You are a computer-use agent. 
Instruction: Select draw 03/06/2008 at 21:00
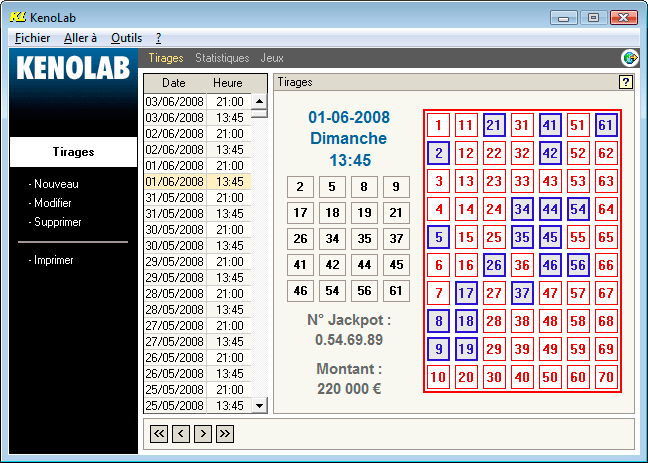point(197,102)
